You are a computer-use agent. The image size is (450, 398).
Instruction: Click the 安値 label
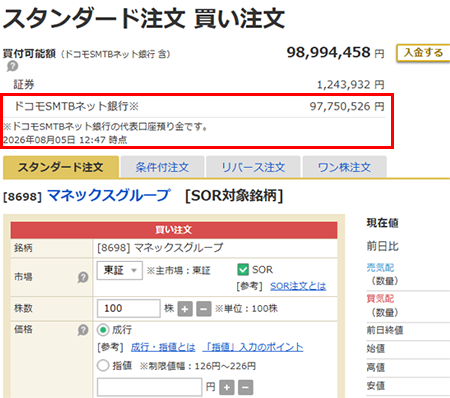[x=376, y=386]
